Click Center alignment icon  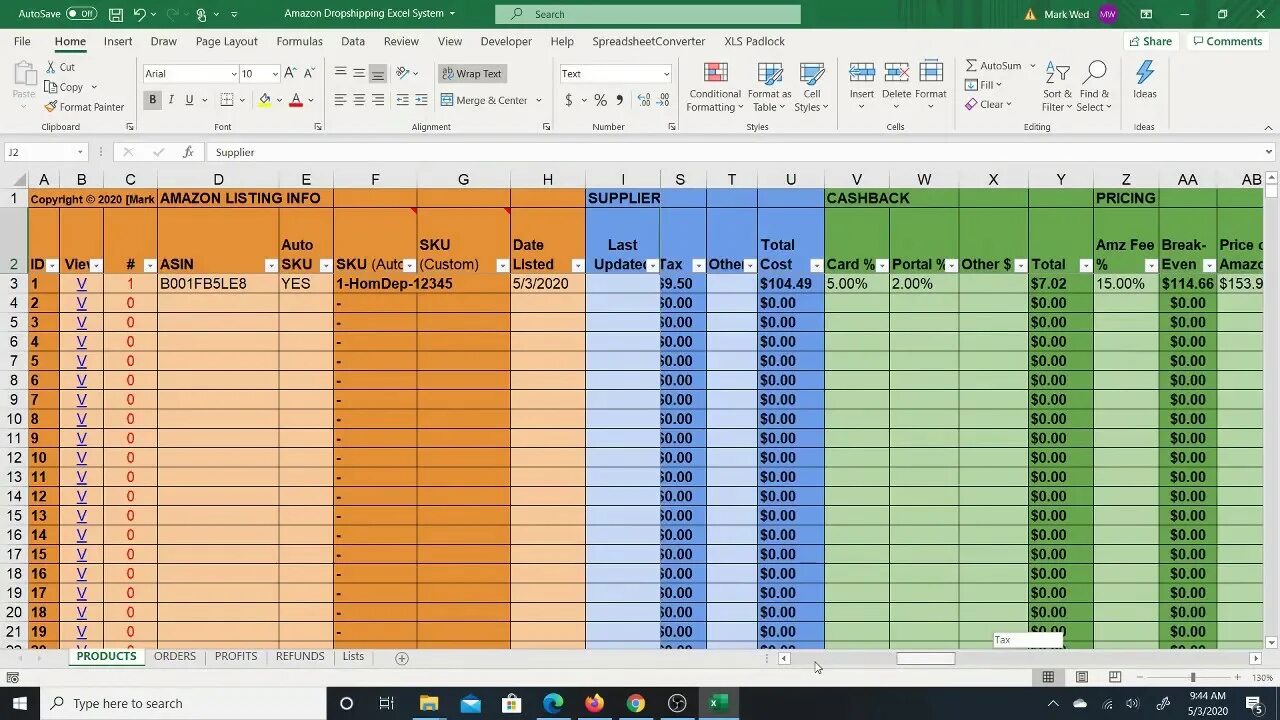point(359,100)
